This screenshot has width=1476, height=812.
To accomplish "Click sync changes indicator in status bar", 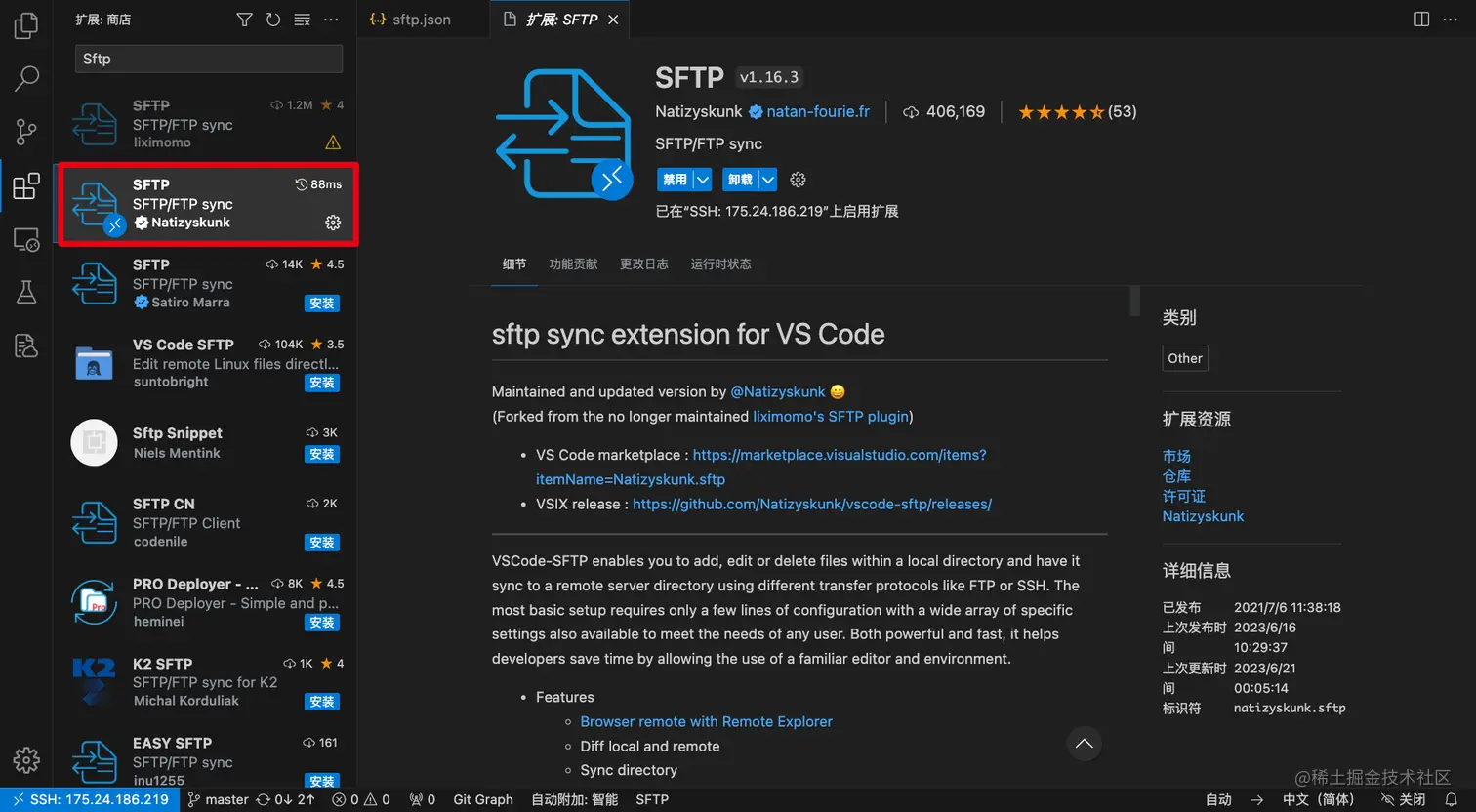I will (x=285, y=799).
